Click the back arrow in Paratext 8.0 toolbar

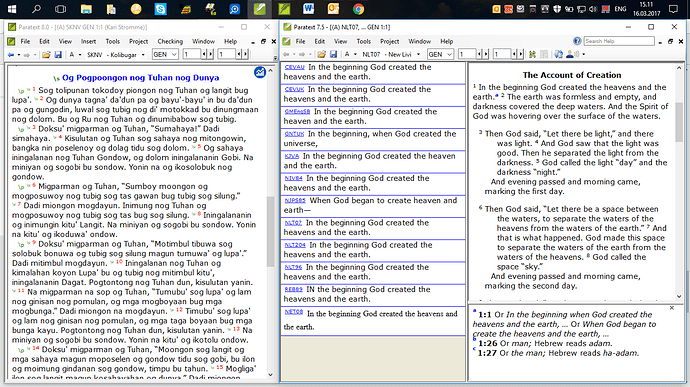tap(11, 55)
